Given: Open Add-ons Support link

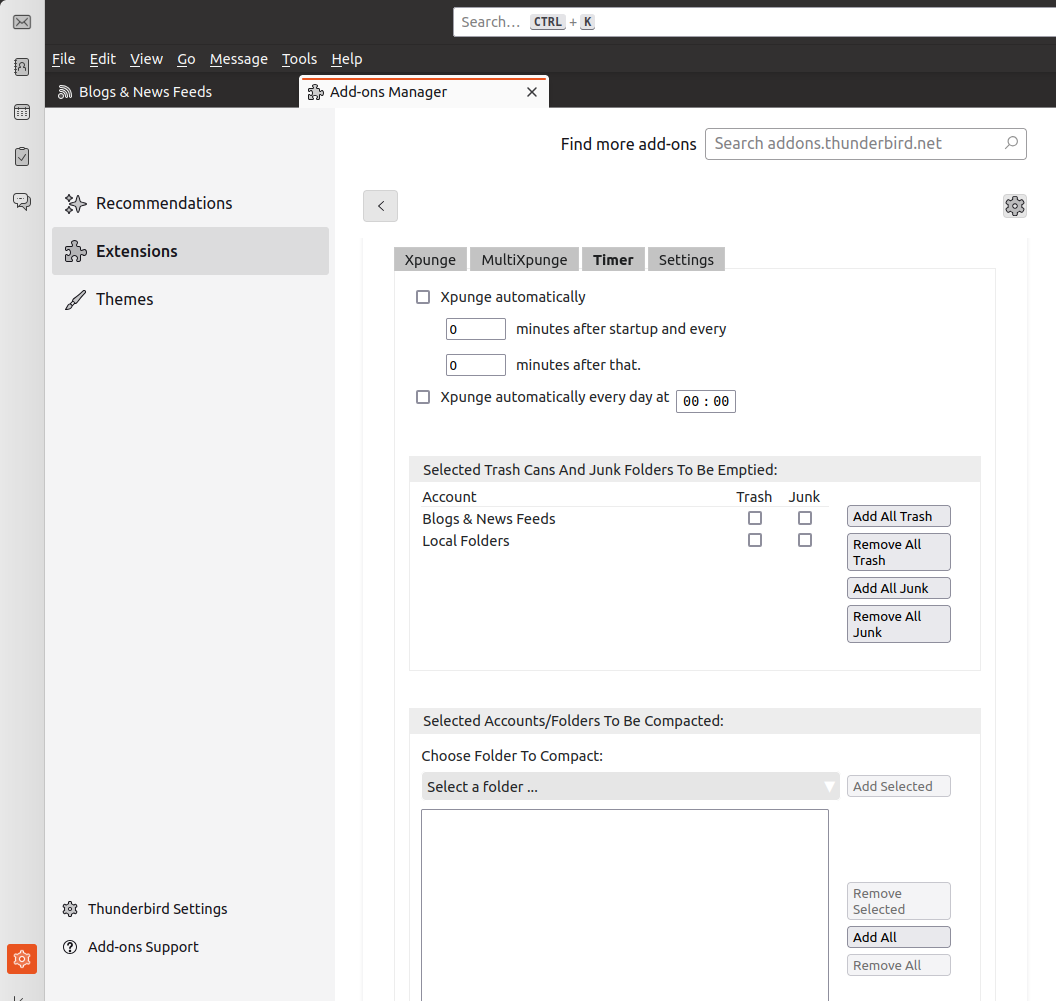Looking at the screenshot, I should click(143, 947).
